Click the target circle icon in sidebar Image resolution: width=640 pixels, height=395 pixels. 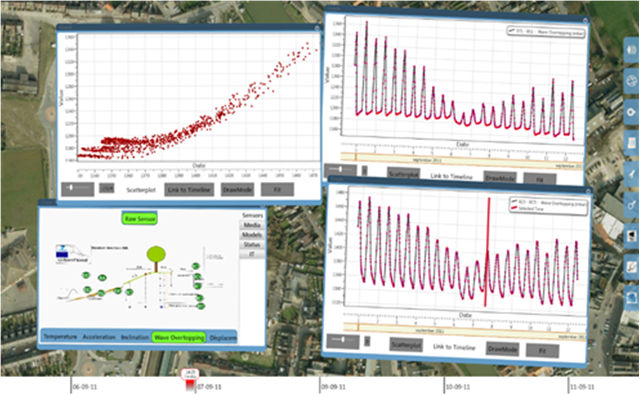(631, 112)
